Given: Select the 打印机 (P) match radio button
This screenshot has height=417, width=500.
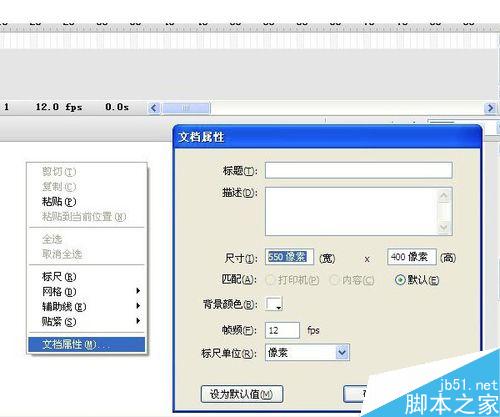Looking at the screenshot, I should click(270, 280).
